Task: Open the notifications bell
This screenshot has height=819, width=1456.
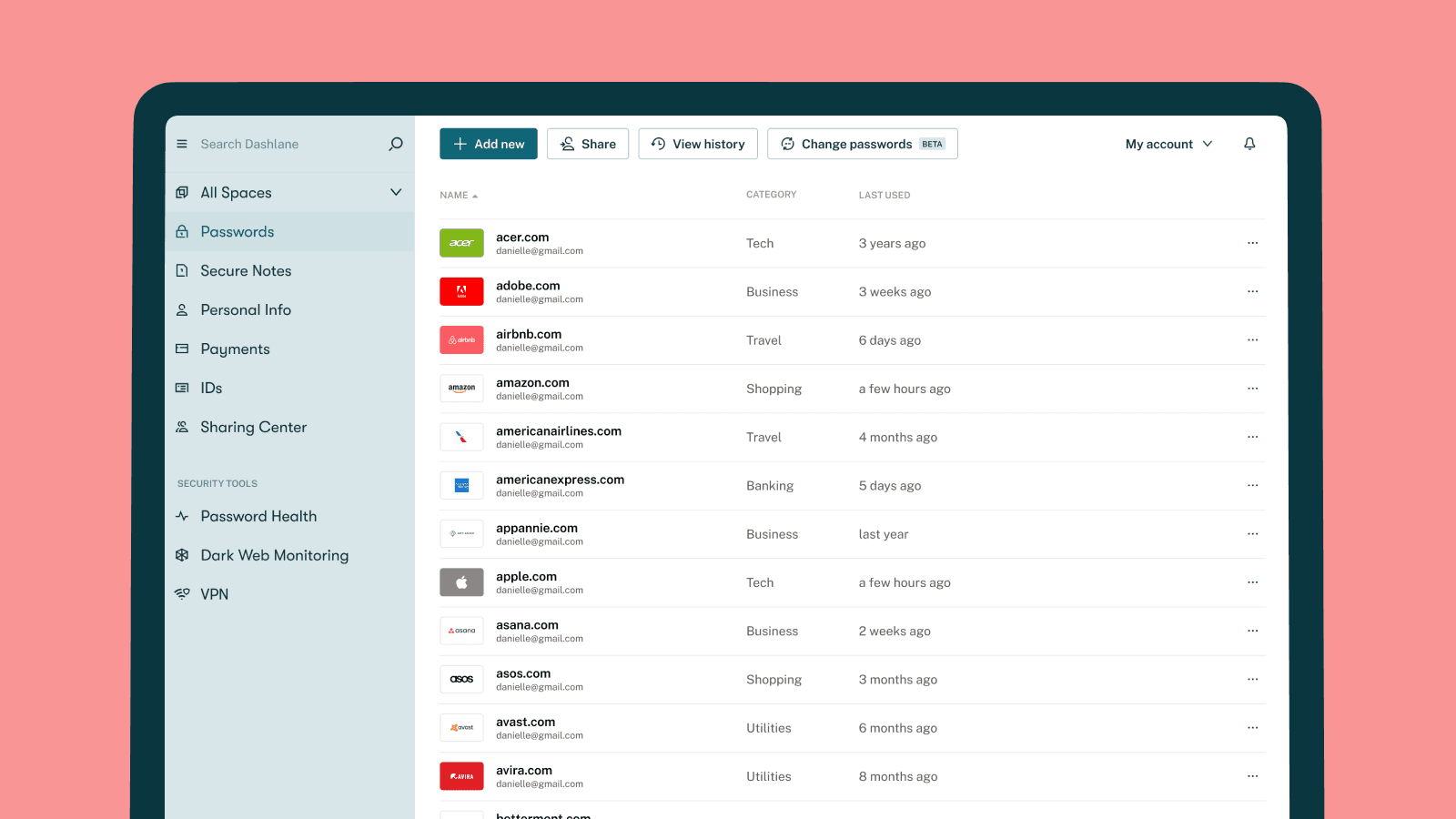Action: pyautogui.click(x=1249, y=144)
